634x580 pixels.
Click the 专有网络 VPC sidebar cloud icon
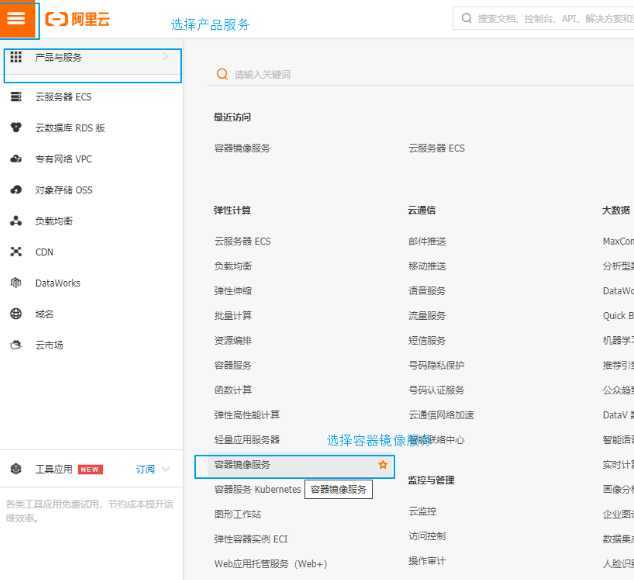click(16, 159)
